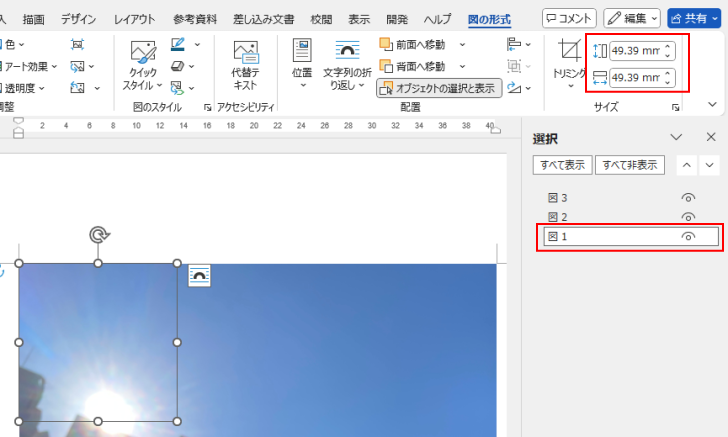Open the Edit (編集) mode dropdown

tap(632, 19)
